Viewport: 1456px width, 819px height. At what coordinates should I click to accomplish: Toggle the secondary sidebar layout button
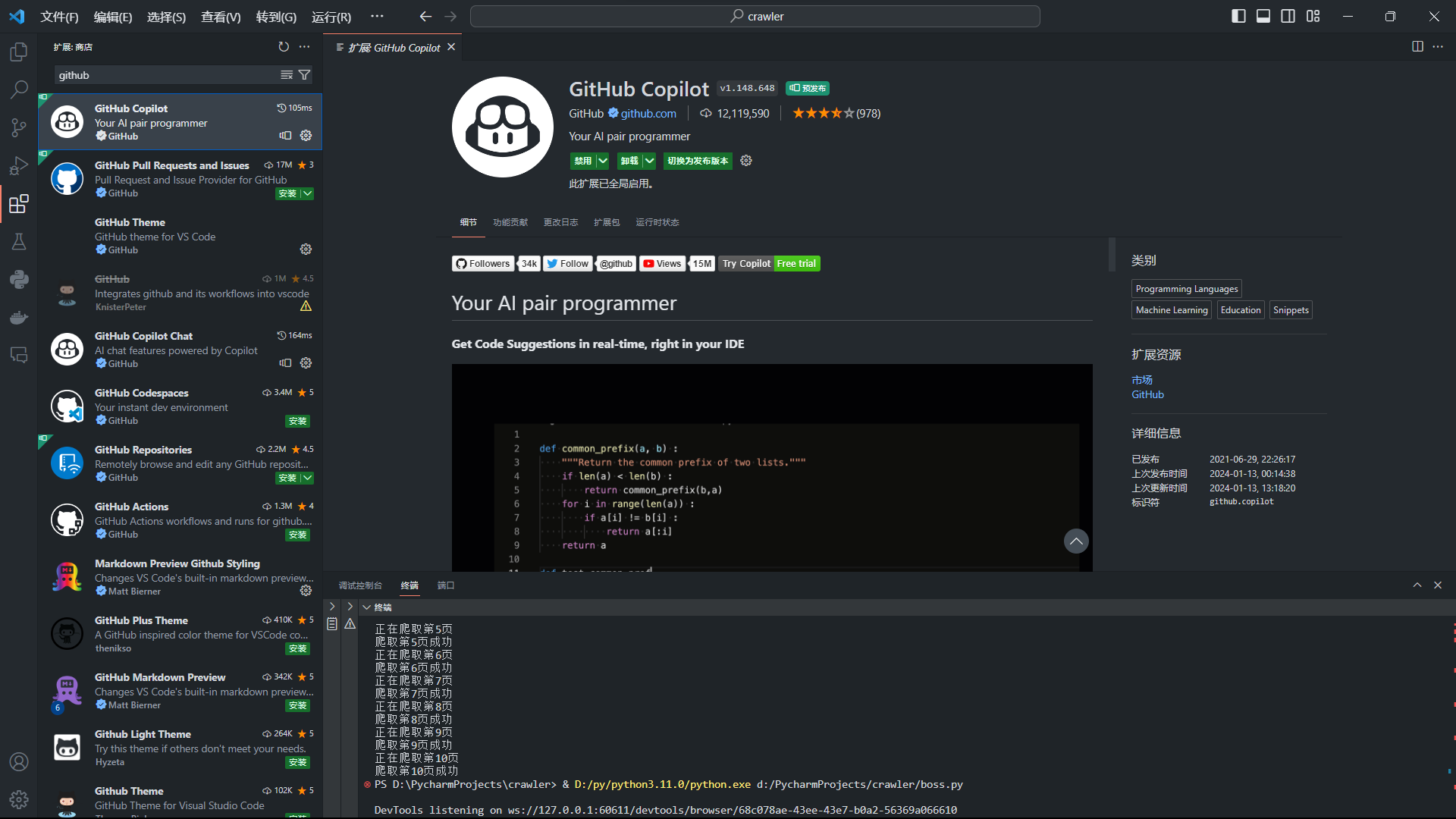coord(1288,16)
